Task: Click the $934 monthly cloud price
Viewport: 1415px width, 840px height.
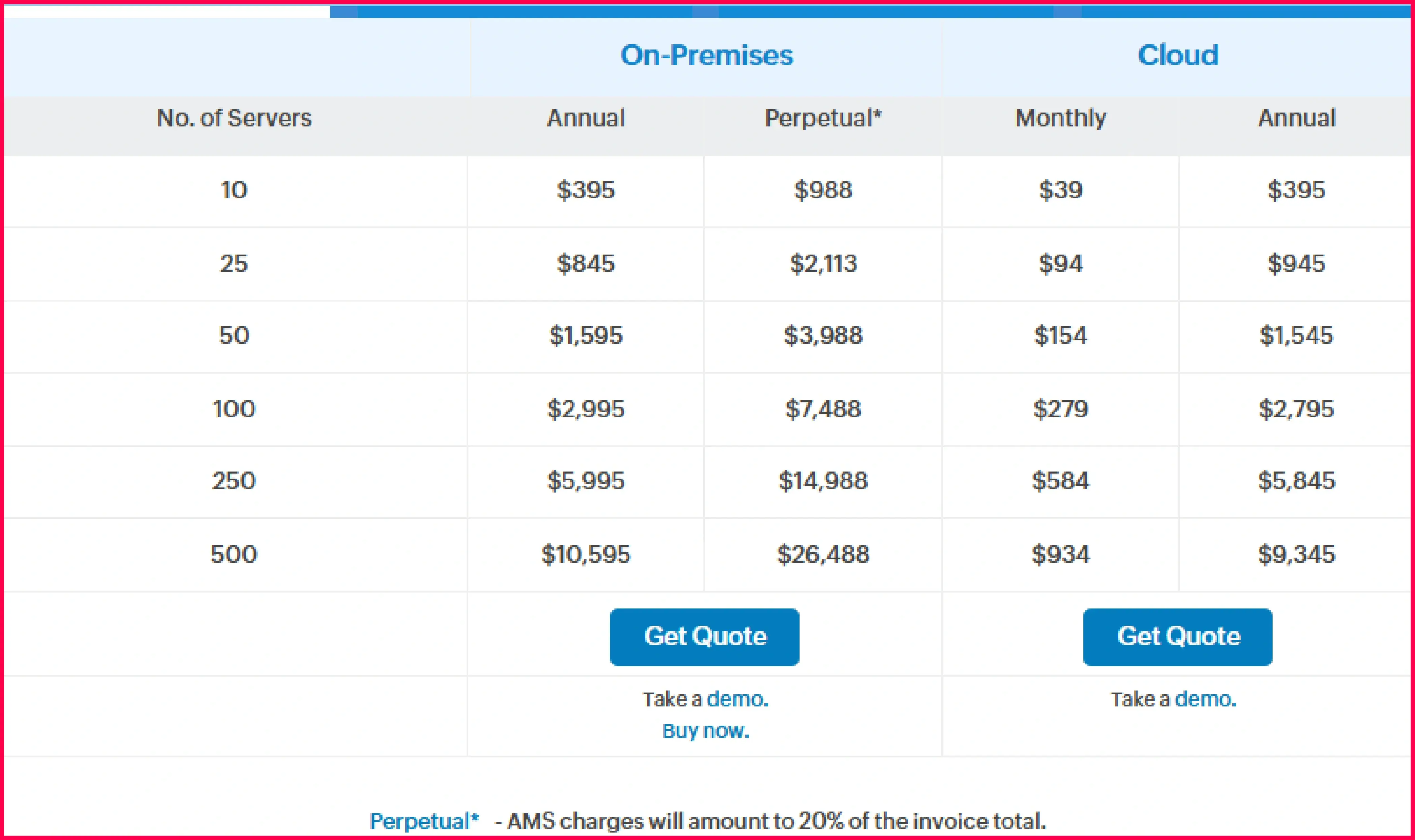Action: click(1061, 554)
